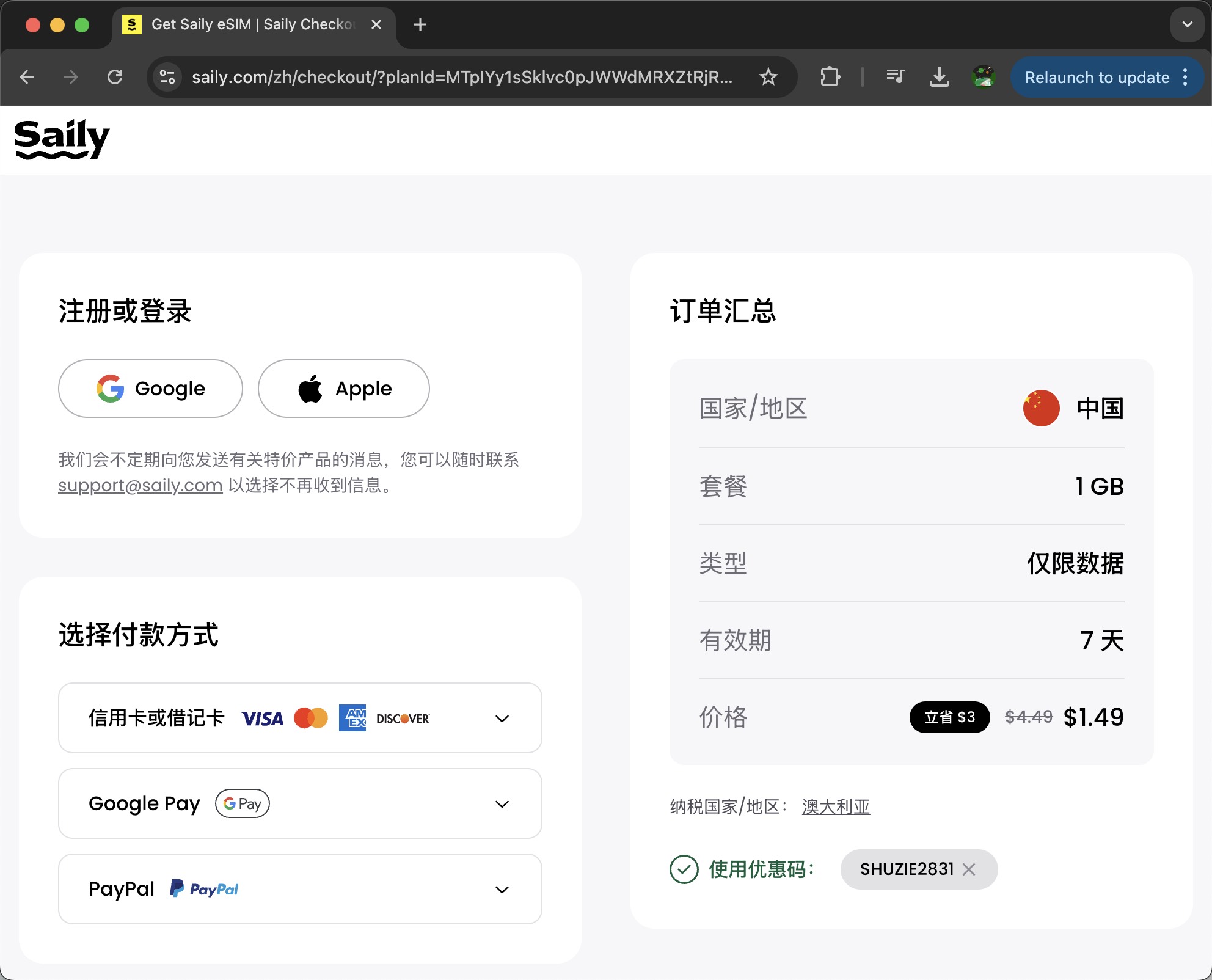Click the original price $4.49
1212x980 pixels.
click(1029, 717)
